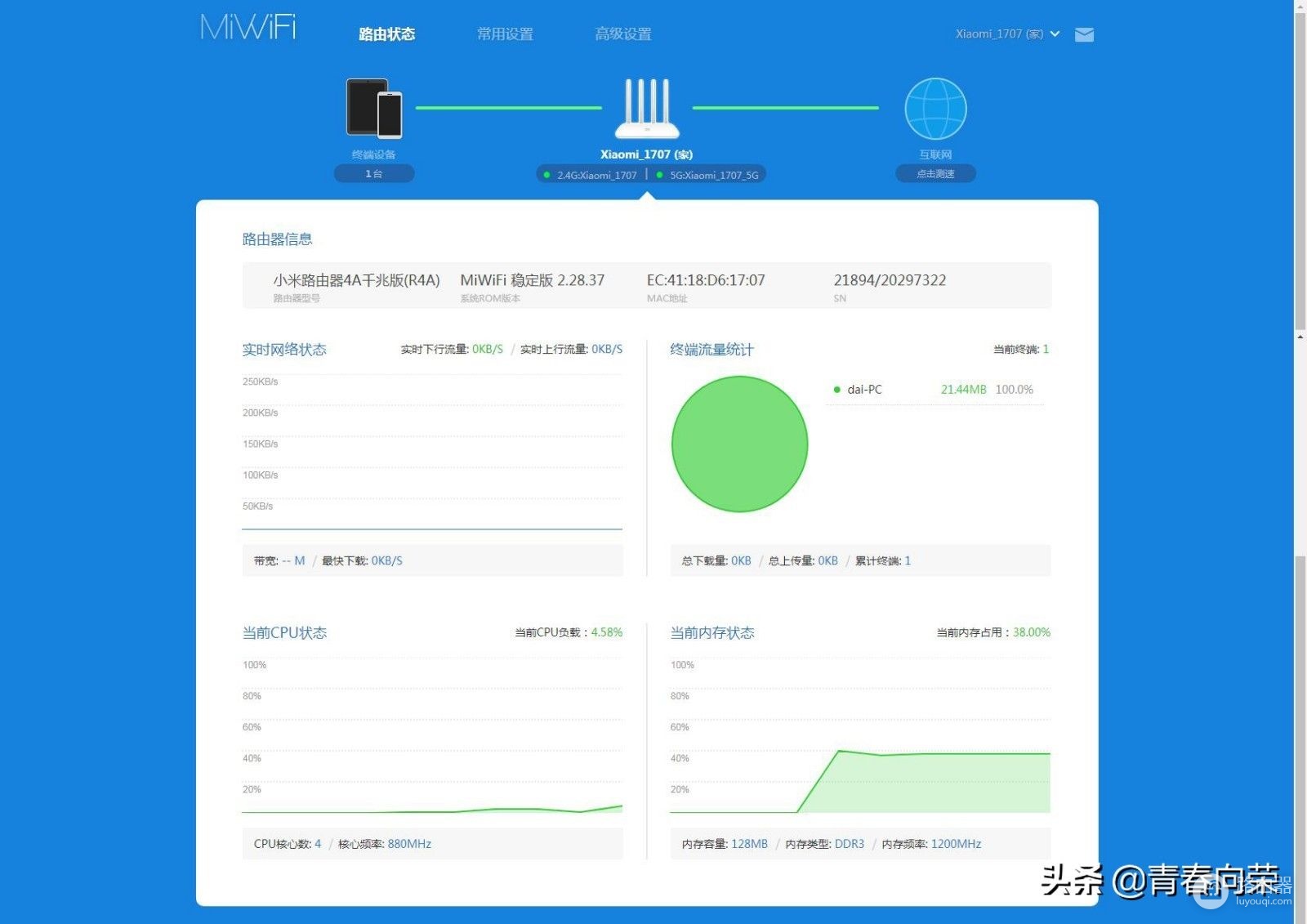Click the 5G Xiaomi_1707_5G status indicator
1307x924 pixels.
pos(707,175)
